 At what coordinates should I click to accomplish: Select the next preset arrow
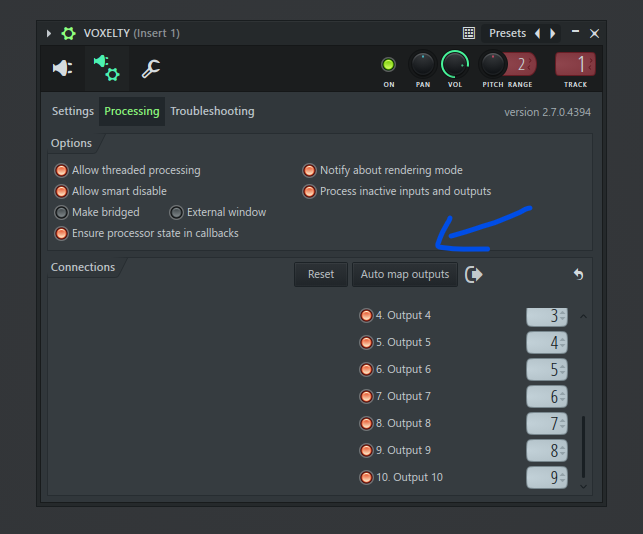pos(552,33)
